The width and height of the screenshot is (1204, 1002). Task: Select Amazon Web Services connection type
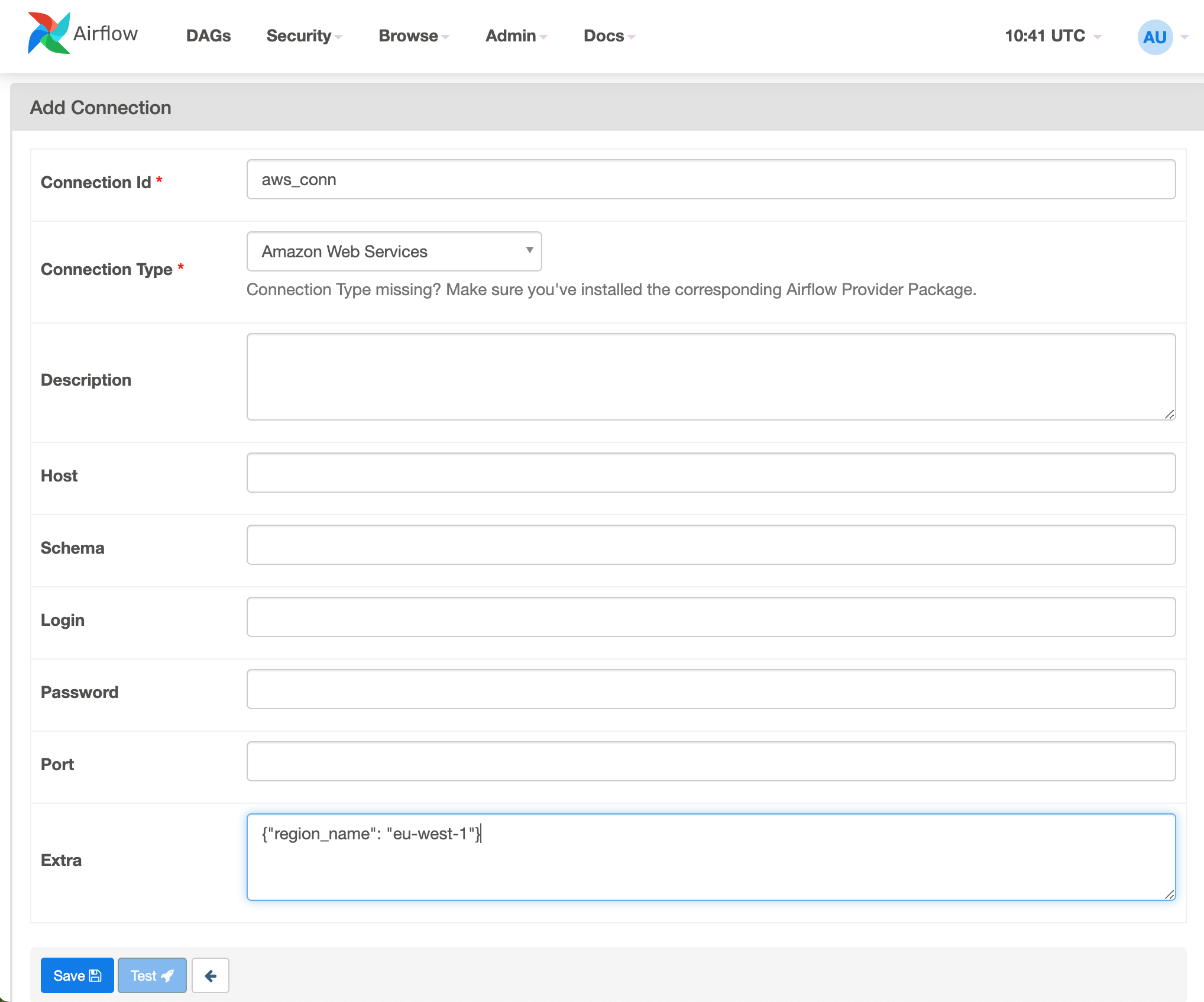394,252
